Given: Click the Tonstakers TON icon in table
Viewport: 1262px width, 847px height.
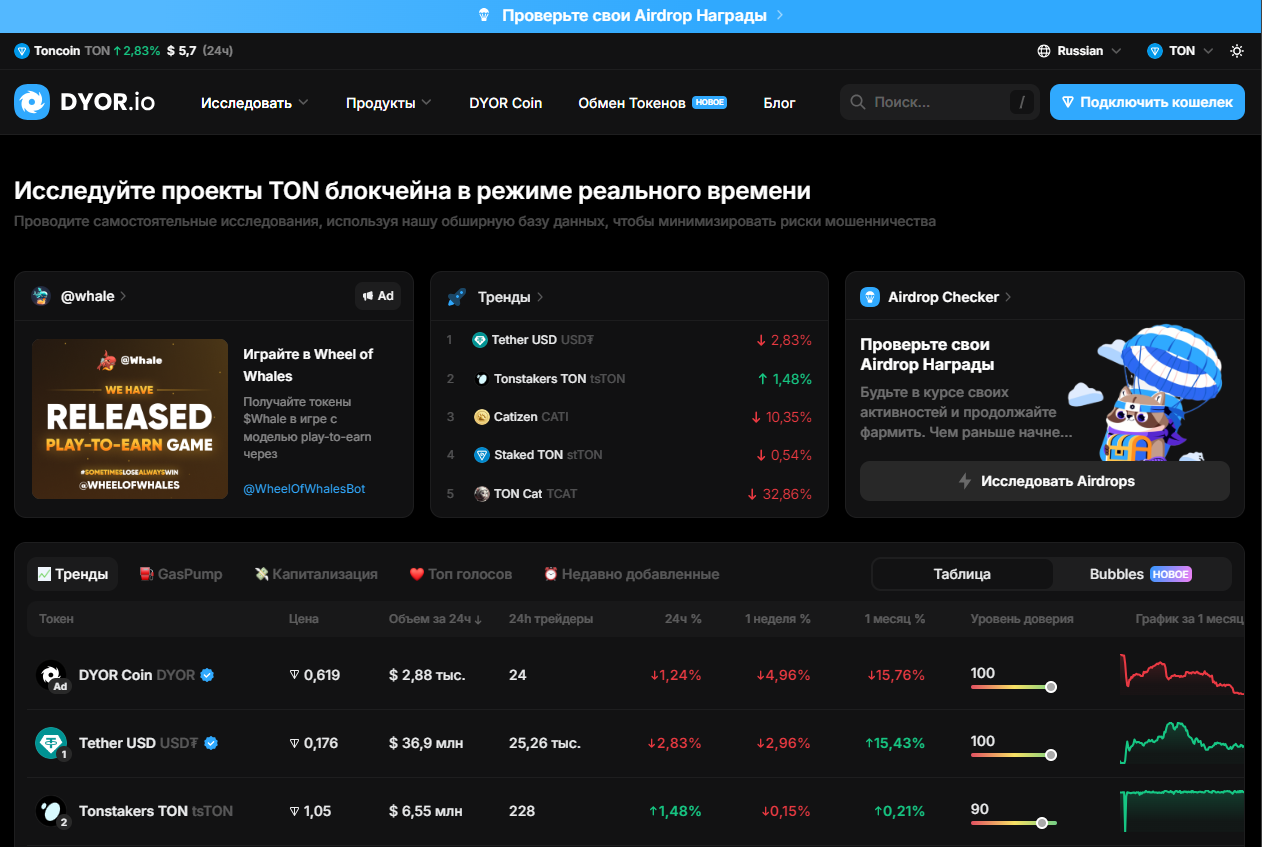Looking at the screenshot, I should tap(50, 811).
